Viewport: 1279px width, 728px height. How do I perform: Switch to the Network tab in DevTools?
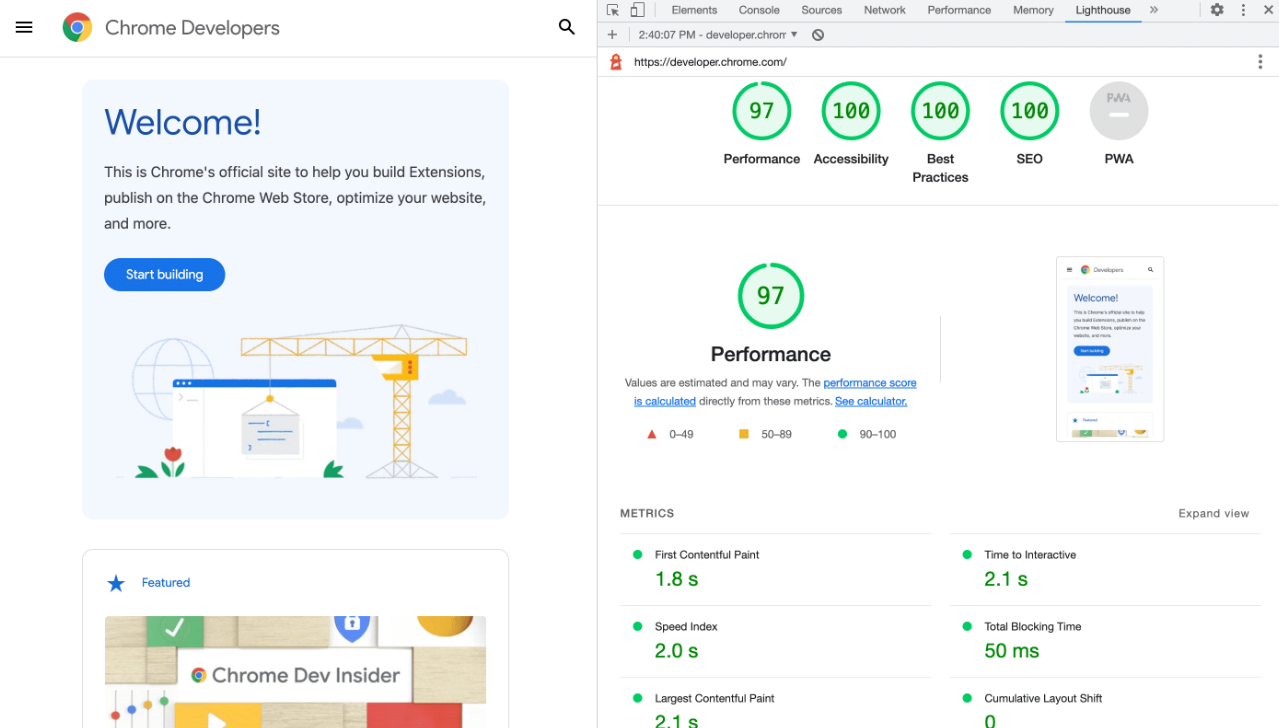pos(884,9)
